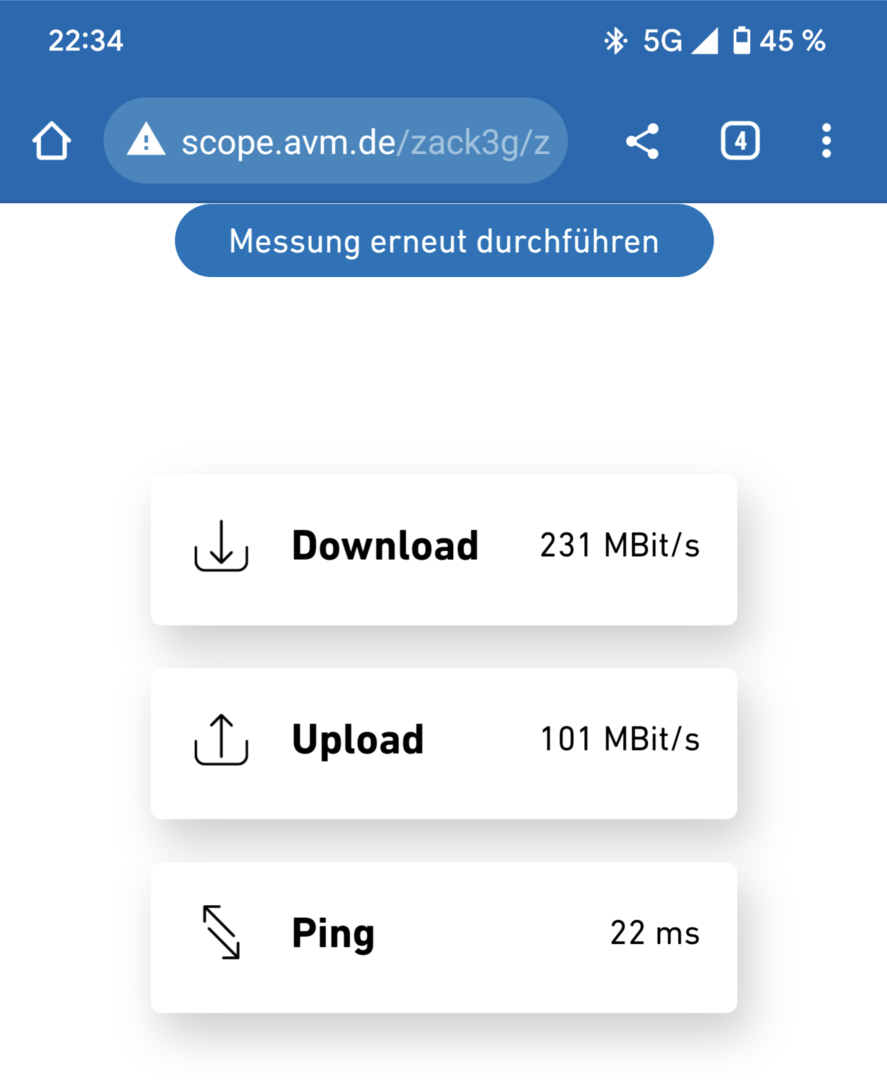Tap the Upload arrow icon

click(220, 740)
